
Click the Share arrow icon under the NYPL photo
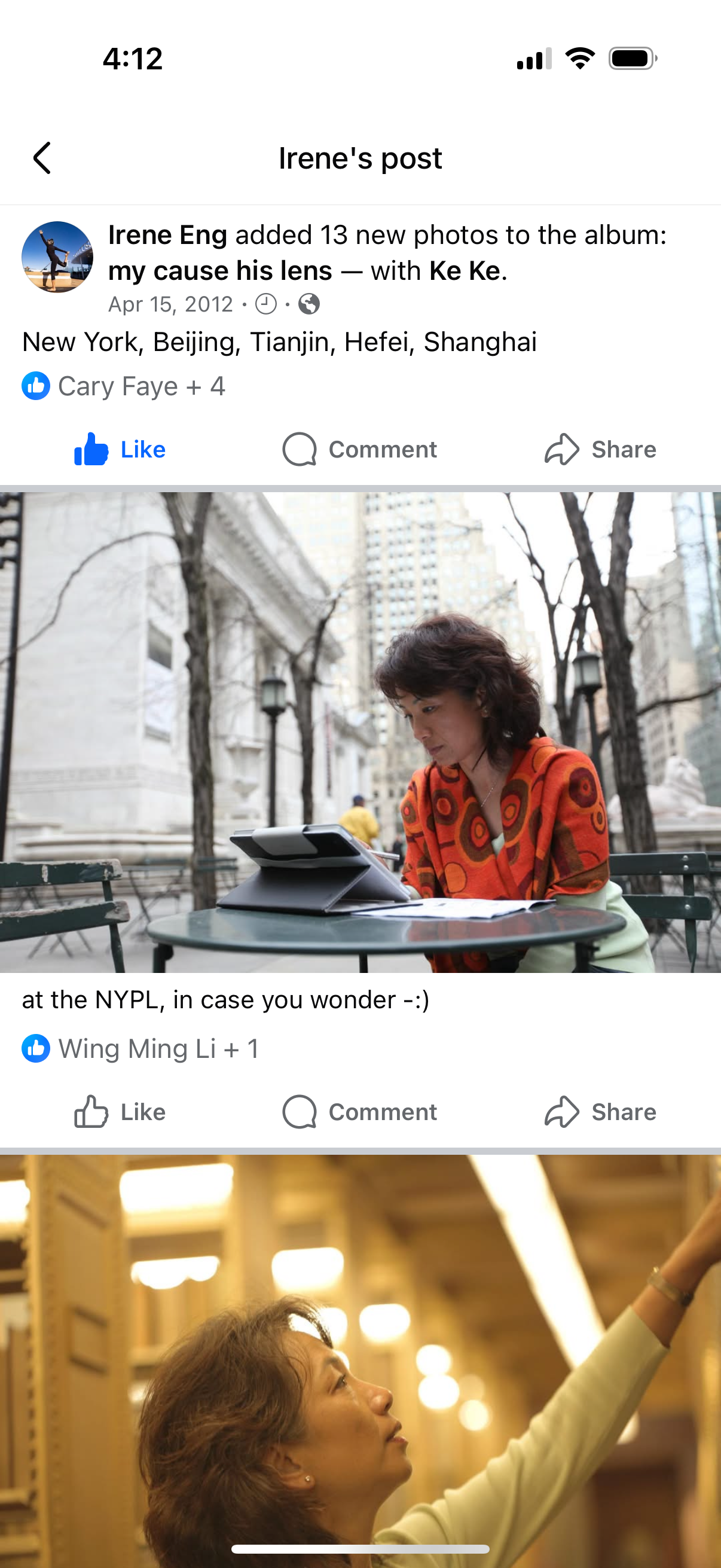pyautogui.click(x=561, y=1112)
